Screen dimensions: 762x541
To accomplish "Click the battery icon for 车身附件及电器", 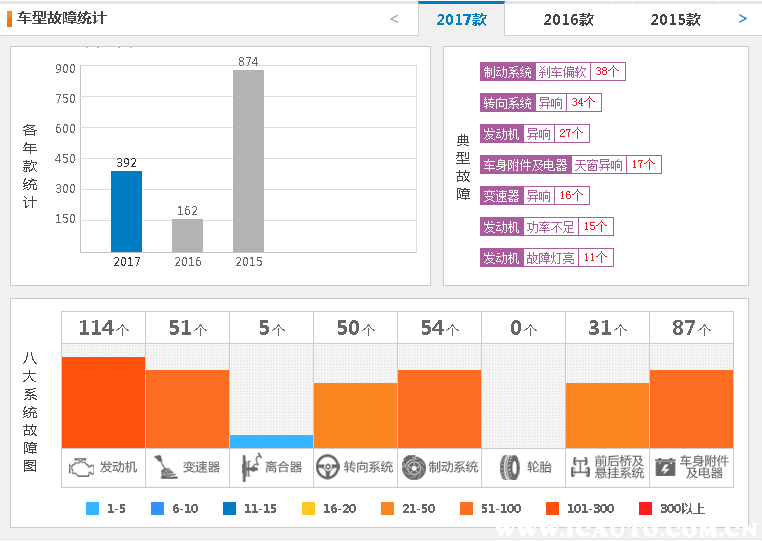I will (664, 466).
